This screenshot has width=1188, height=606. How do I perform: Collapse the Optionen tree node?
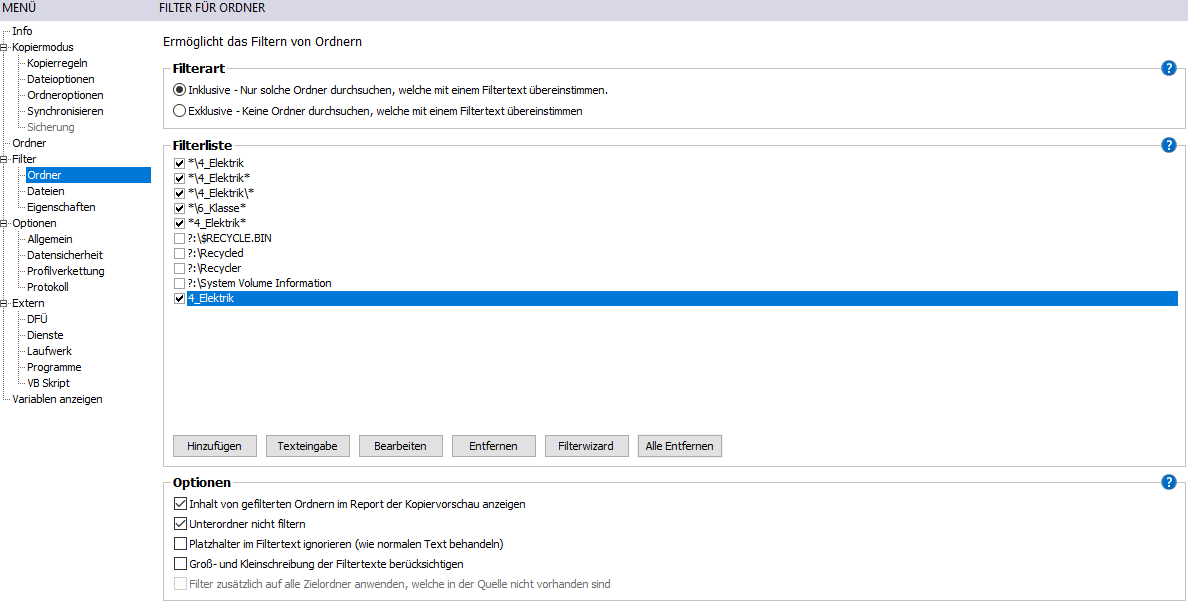coord(5,223)
